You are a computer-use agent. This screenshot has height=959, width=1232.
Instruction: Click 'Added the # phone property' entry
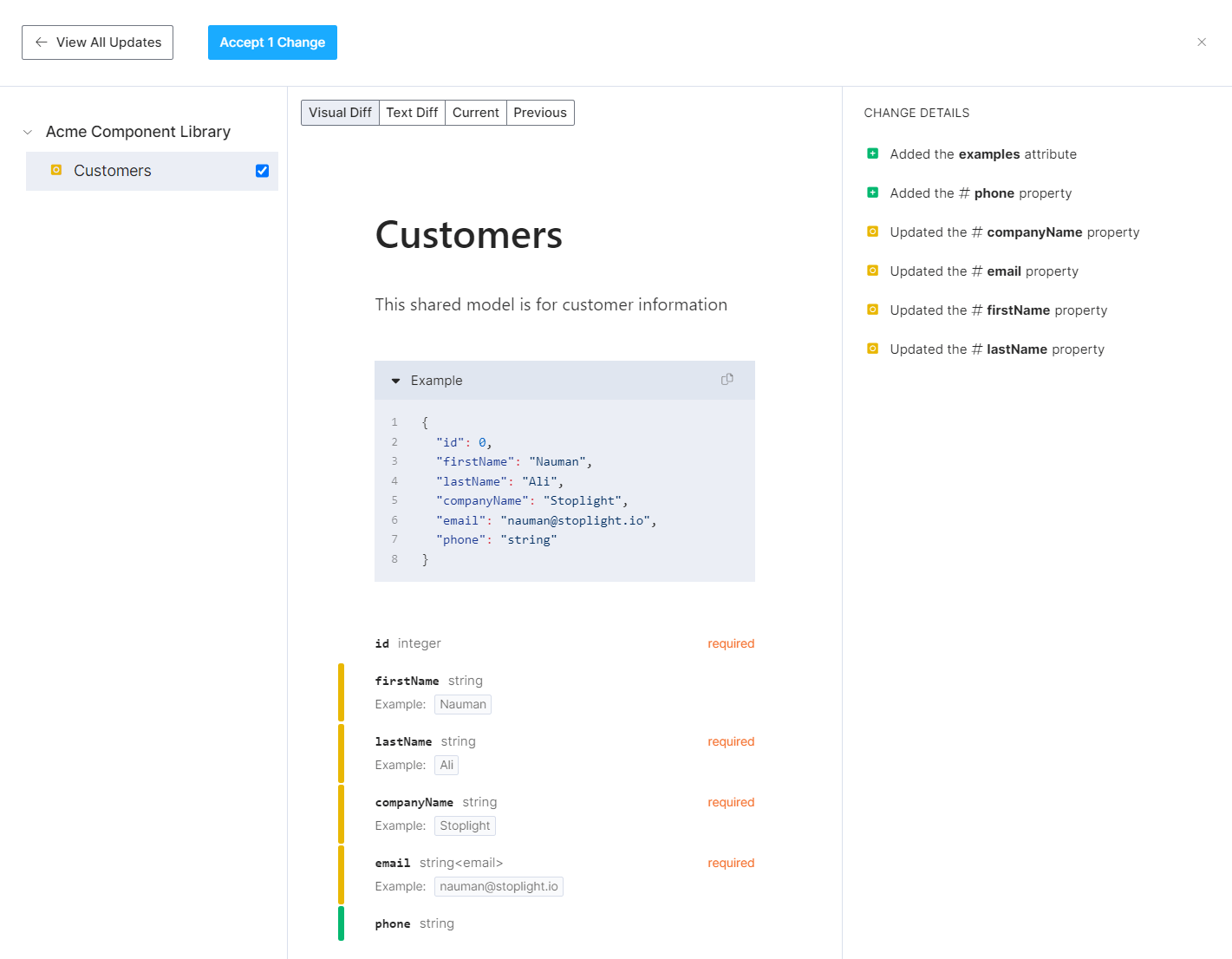pos(981,193)
